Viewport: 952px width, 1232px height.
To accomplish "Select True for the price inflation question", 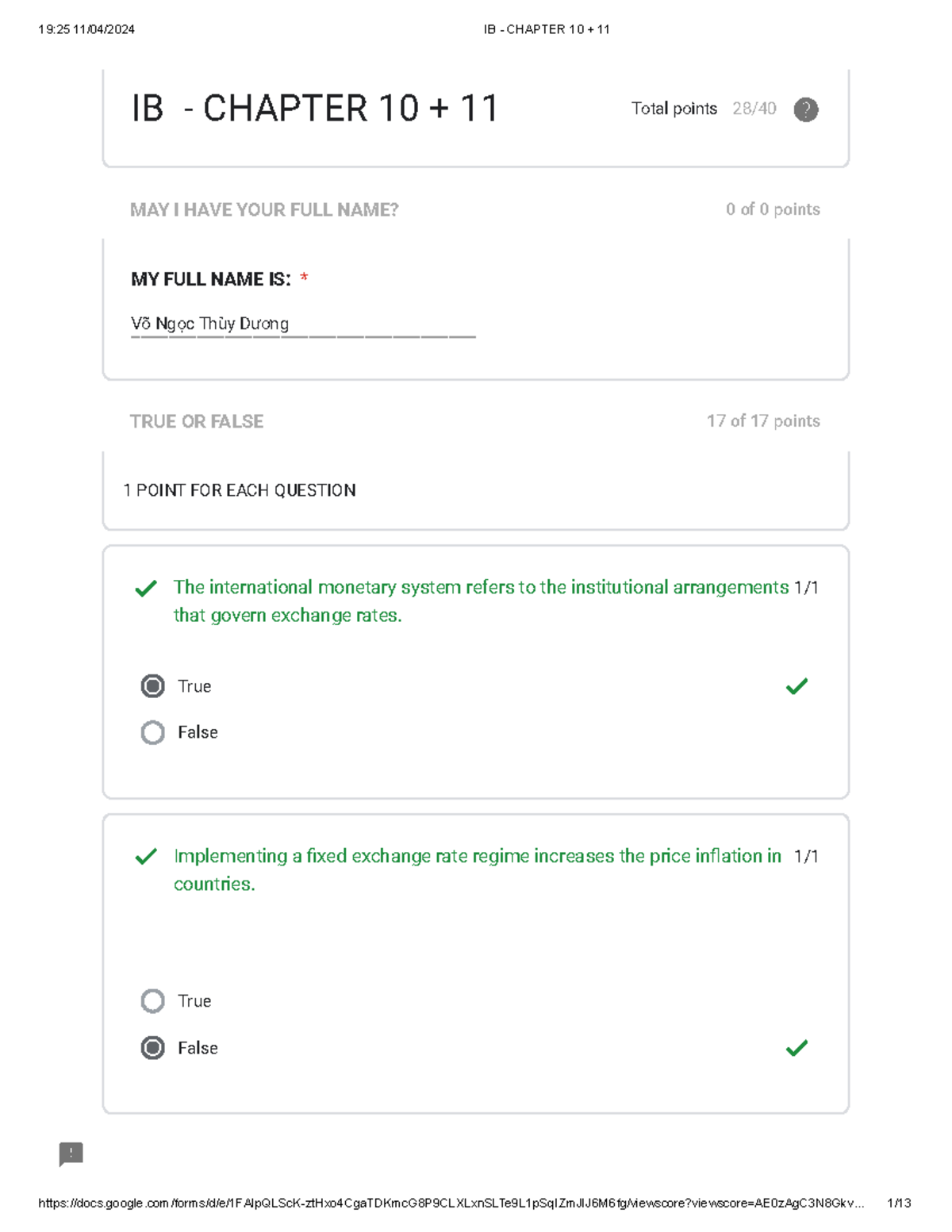I will (x=152, y=1000).
